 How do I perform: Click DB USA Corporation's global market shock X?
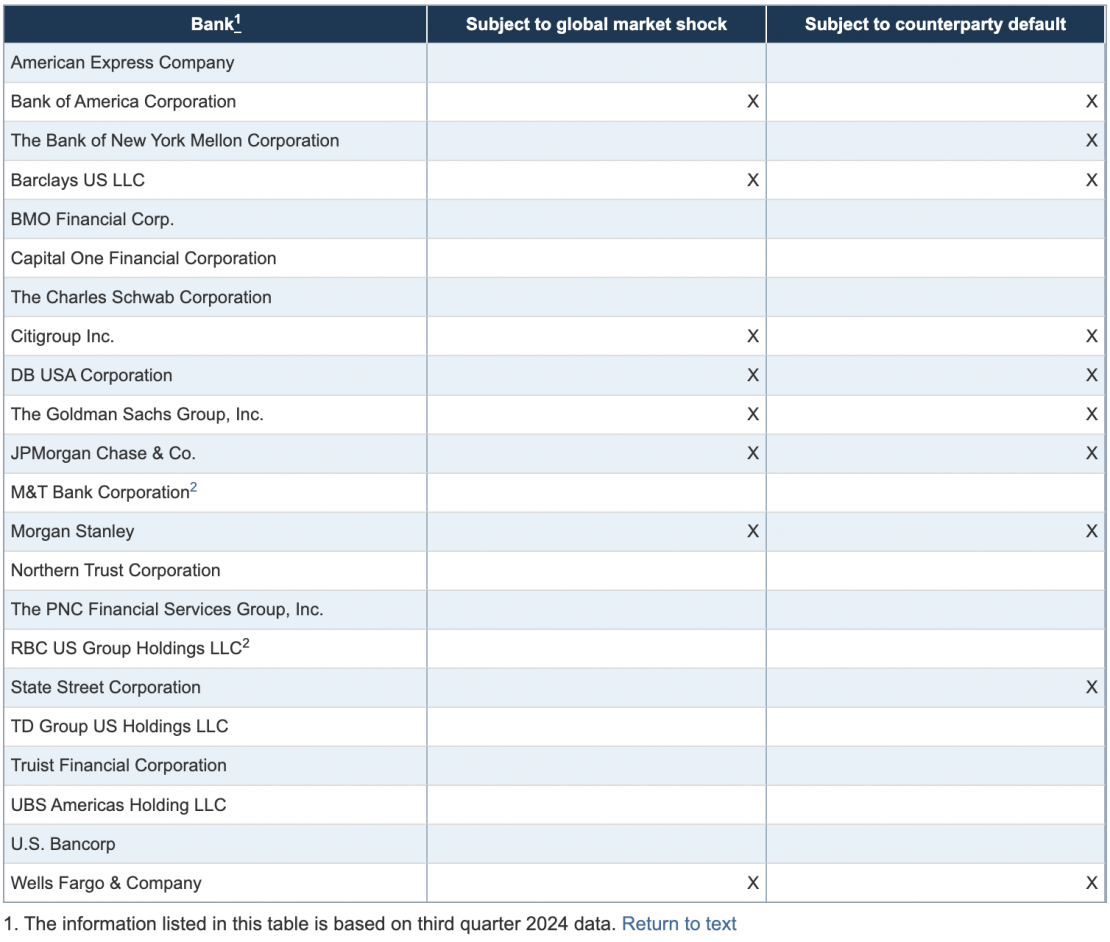[753, 375]
